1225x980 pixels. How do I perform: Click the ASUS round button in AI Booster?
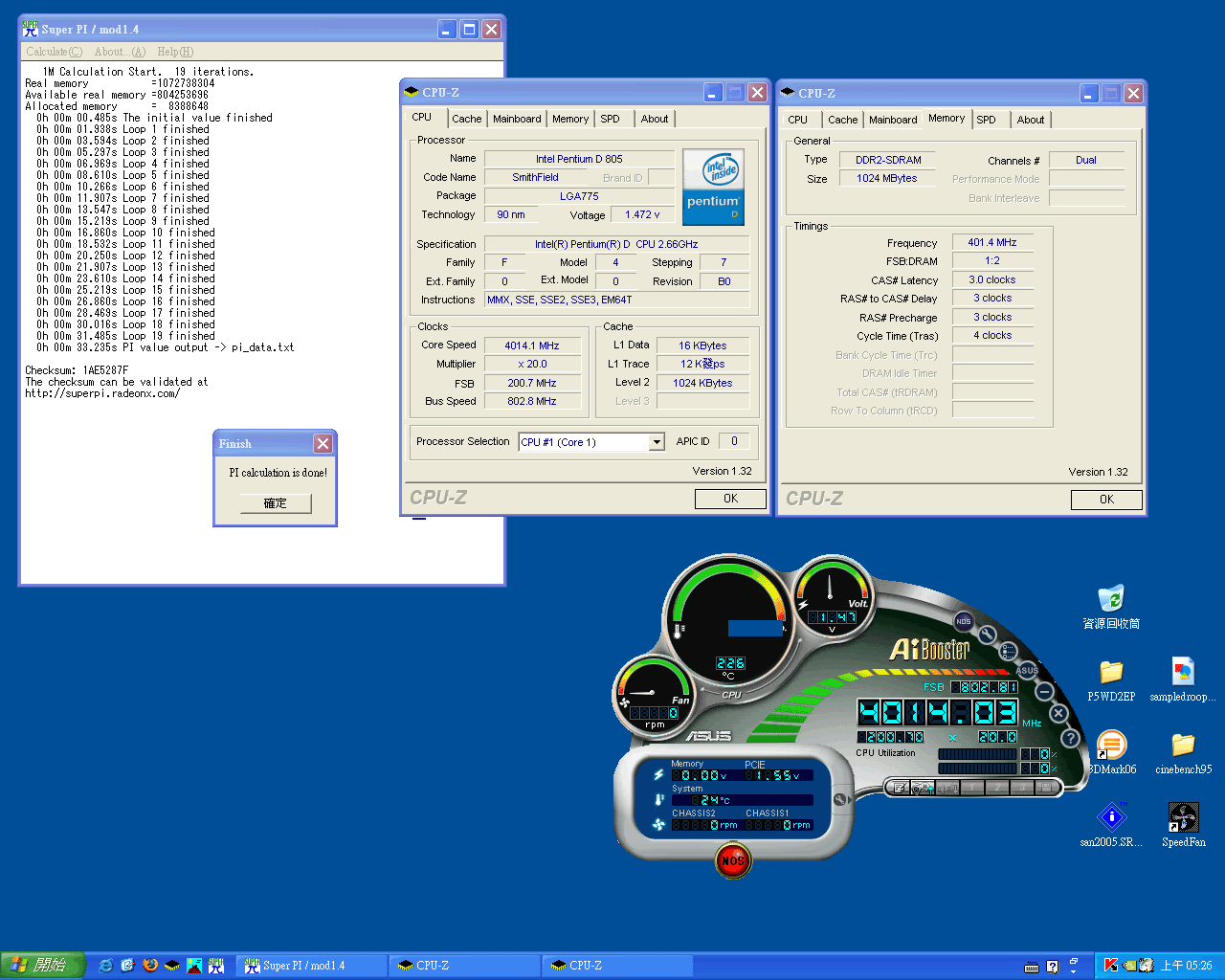click(1027, 670)
